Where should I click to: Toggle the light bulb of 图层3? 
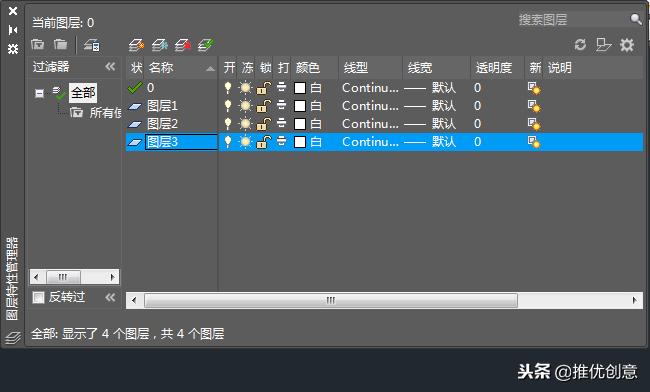(228, 142)
